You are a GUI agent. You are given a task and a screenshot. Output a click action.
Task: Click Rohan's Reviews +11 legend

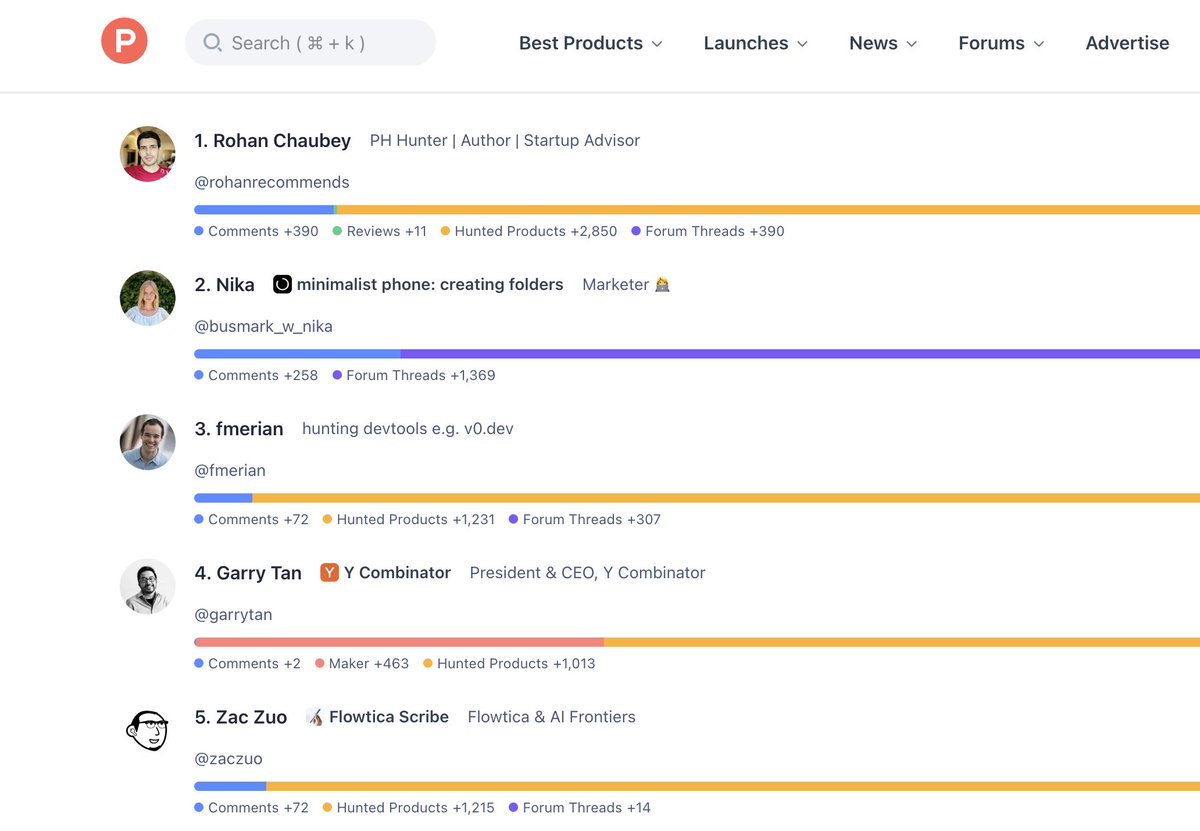(380, 231)
